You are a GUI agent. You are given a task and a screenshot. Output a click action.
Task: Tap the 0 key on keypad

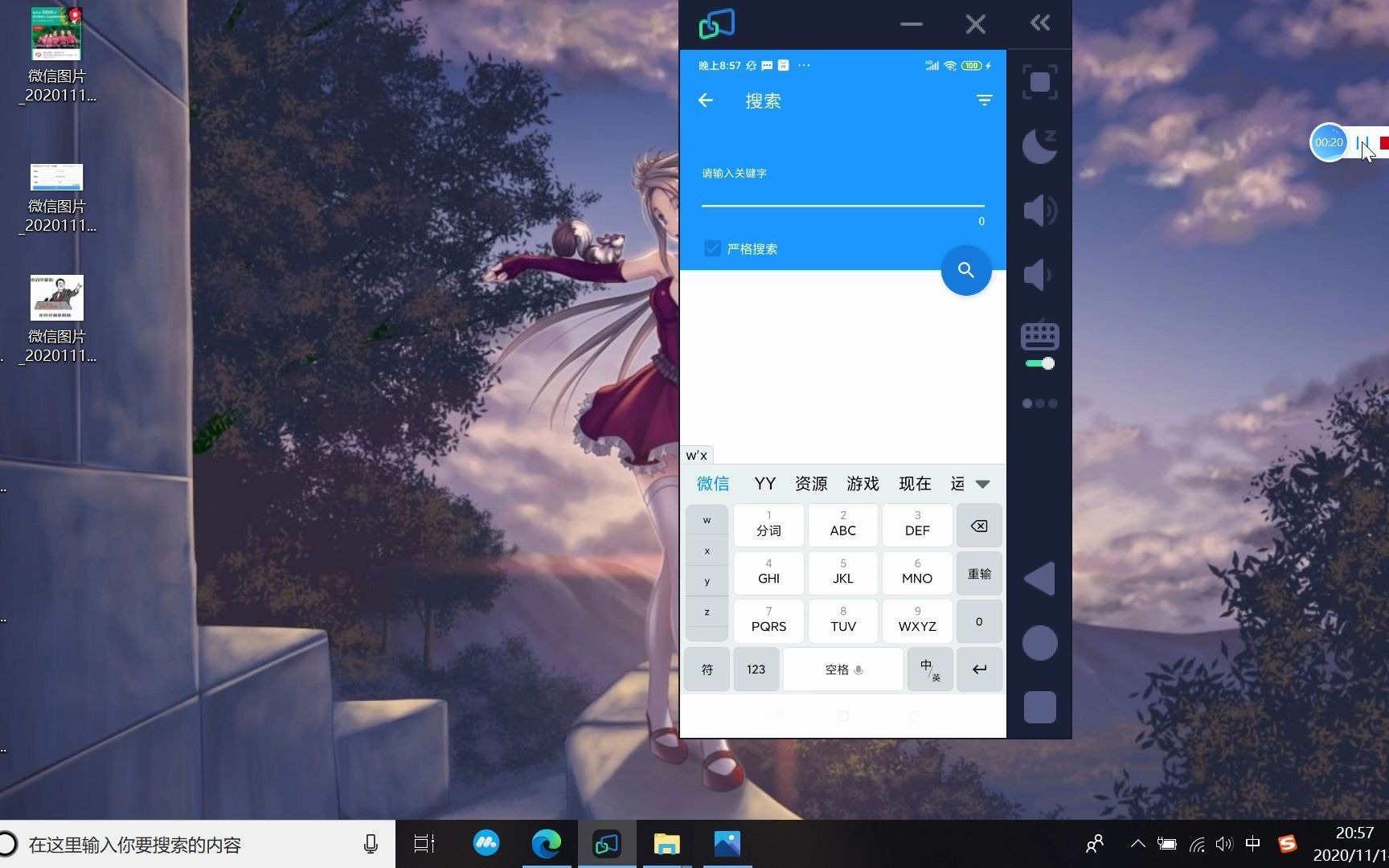point(979,621)
